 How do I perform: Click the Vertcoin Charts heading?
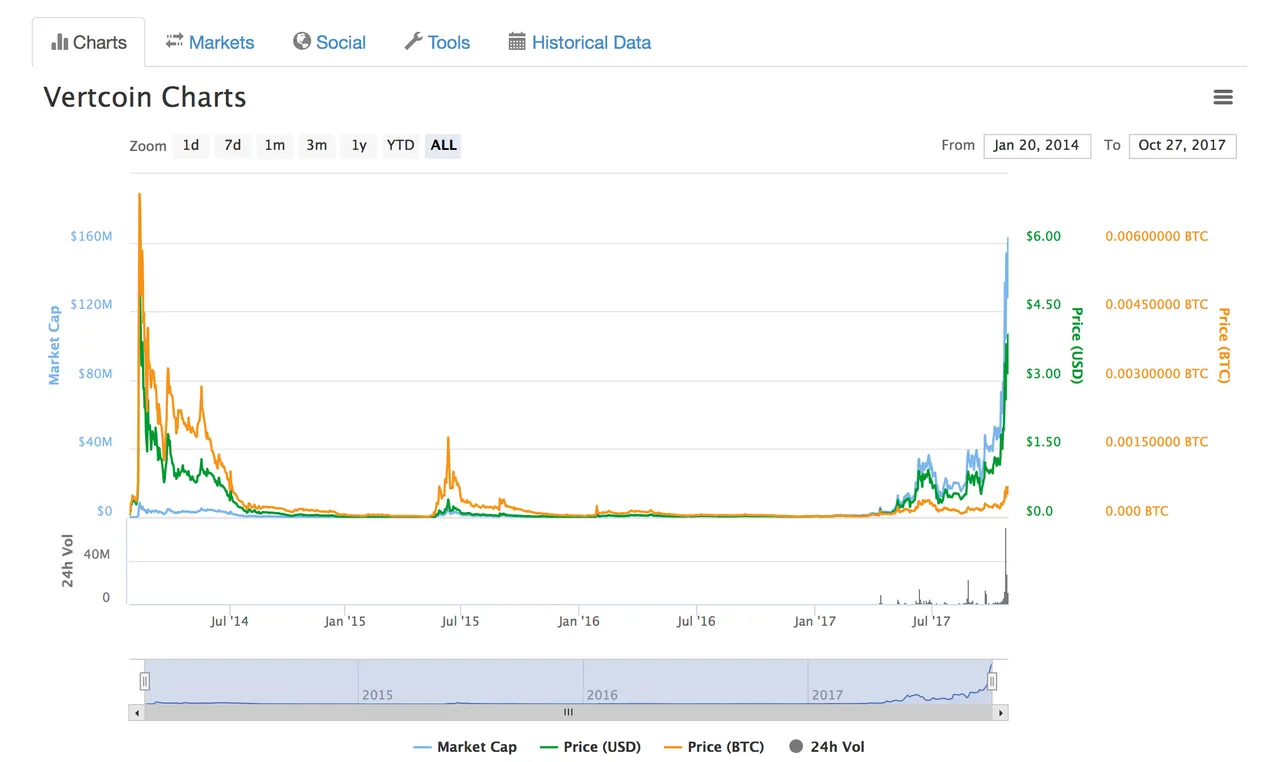145,97
